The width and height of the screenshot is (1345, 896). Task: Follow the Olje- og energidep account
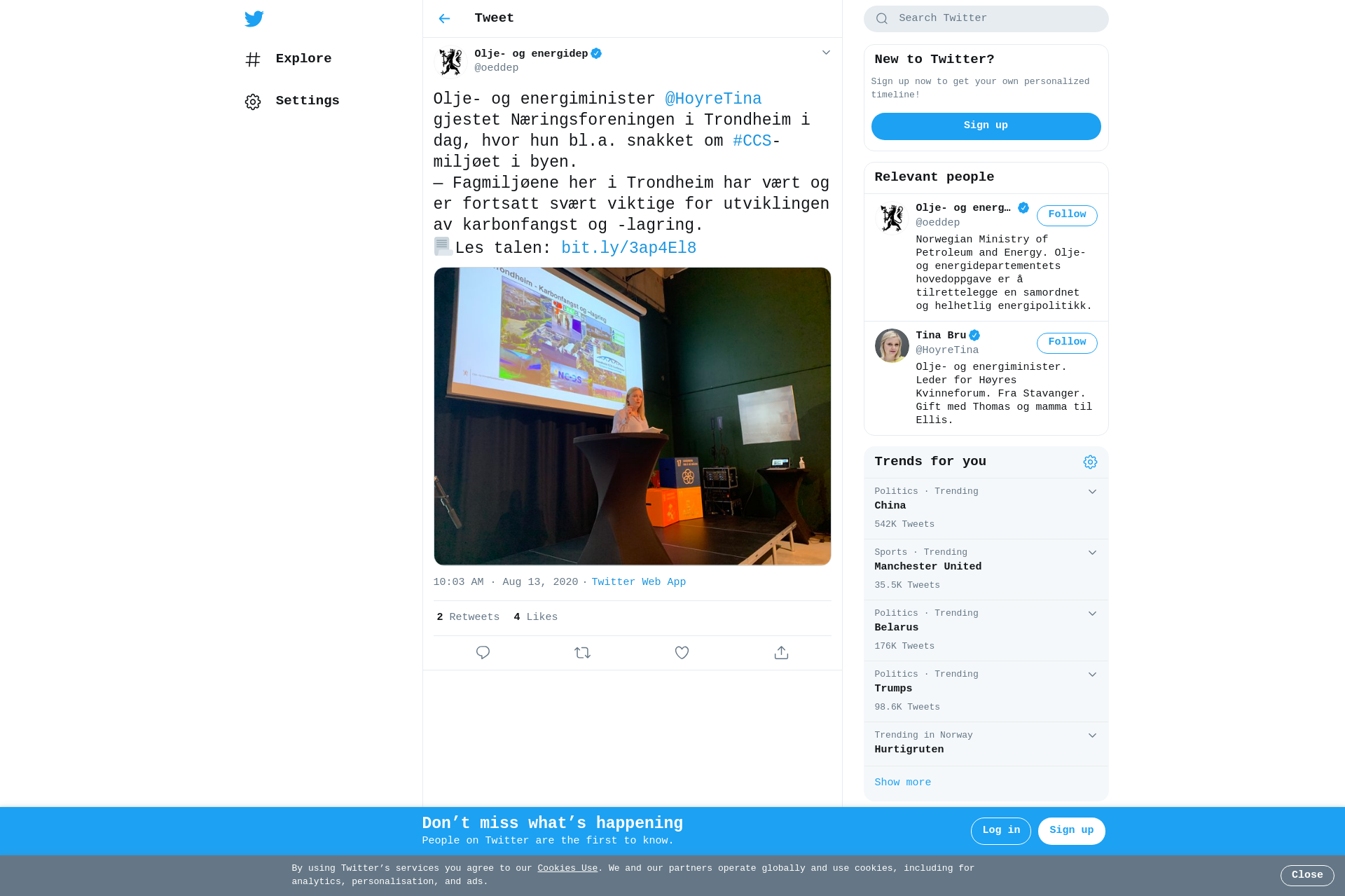click(1067, 215)
